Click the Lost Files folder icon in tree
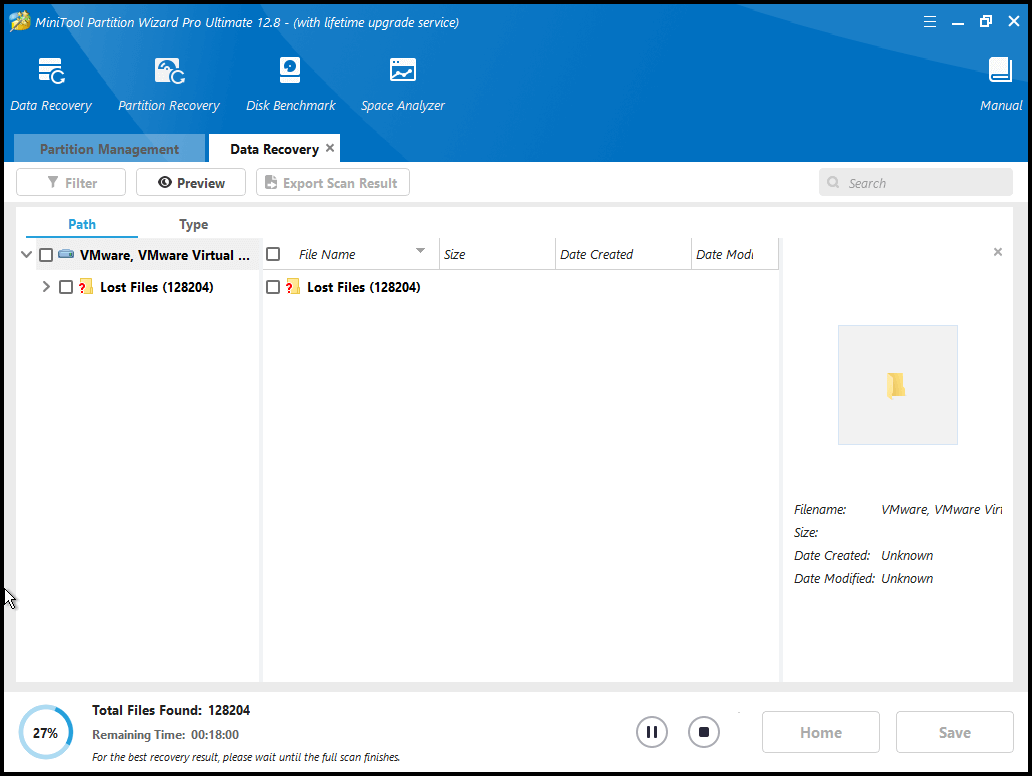The height and width of the screenshot is (776, 1032). point(86,286)
